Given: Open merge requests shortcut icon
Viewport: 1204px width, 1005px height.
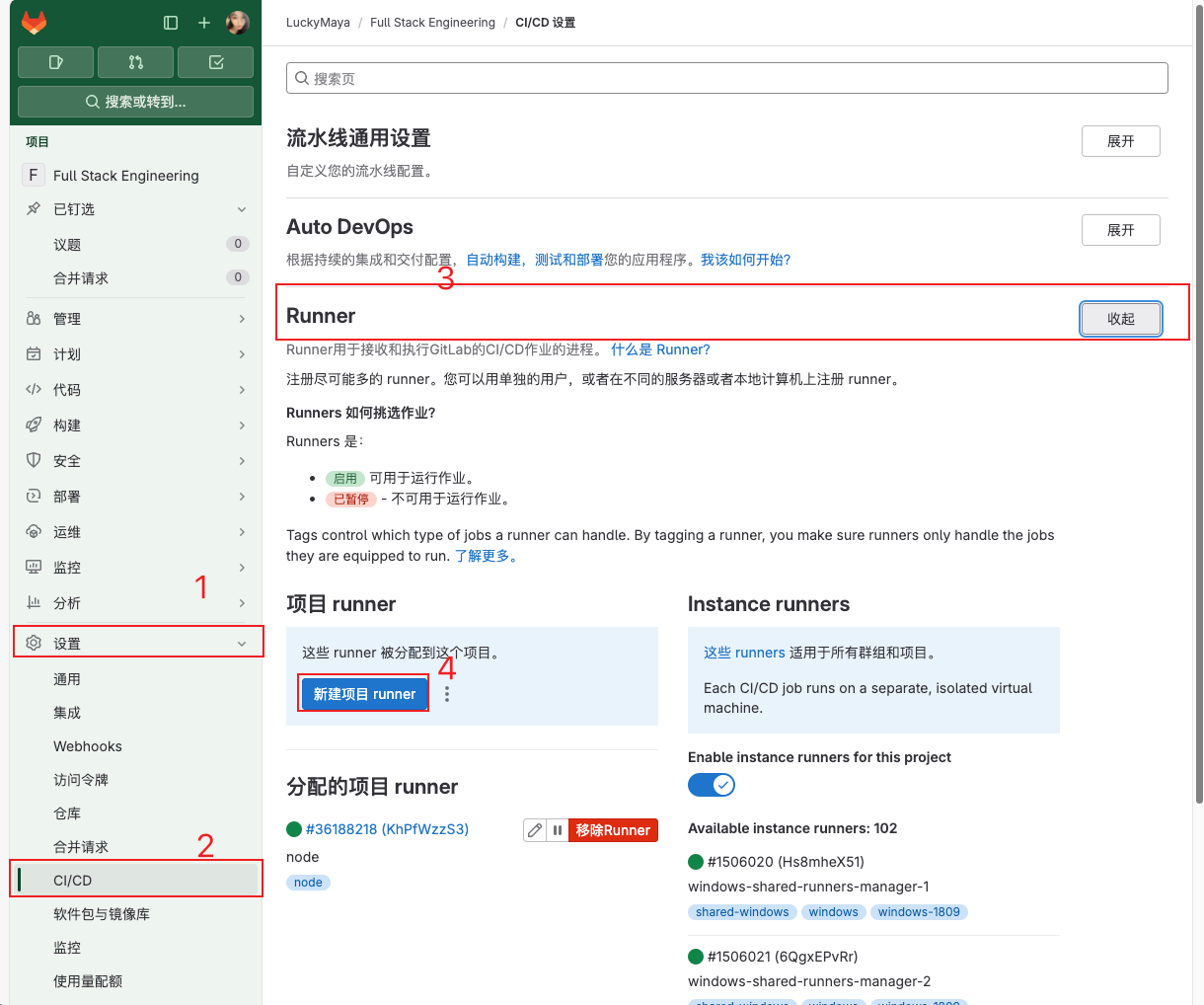Looking at the screenshot, I should tap(136, 62).
